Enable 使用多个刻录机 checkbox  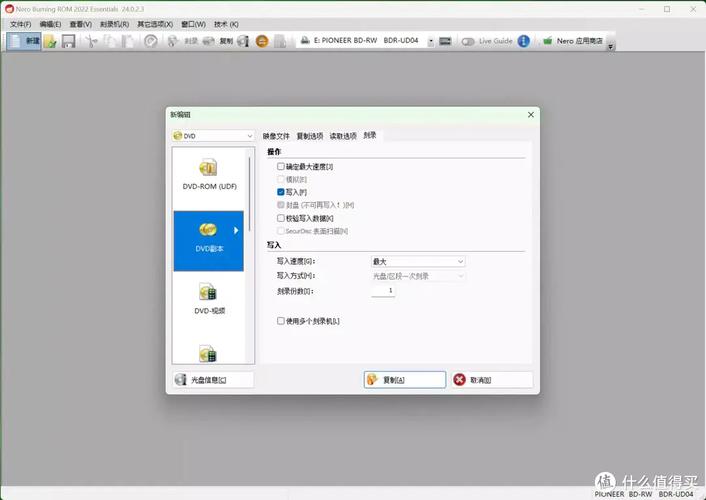point(281,321)
